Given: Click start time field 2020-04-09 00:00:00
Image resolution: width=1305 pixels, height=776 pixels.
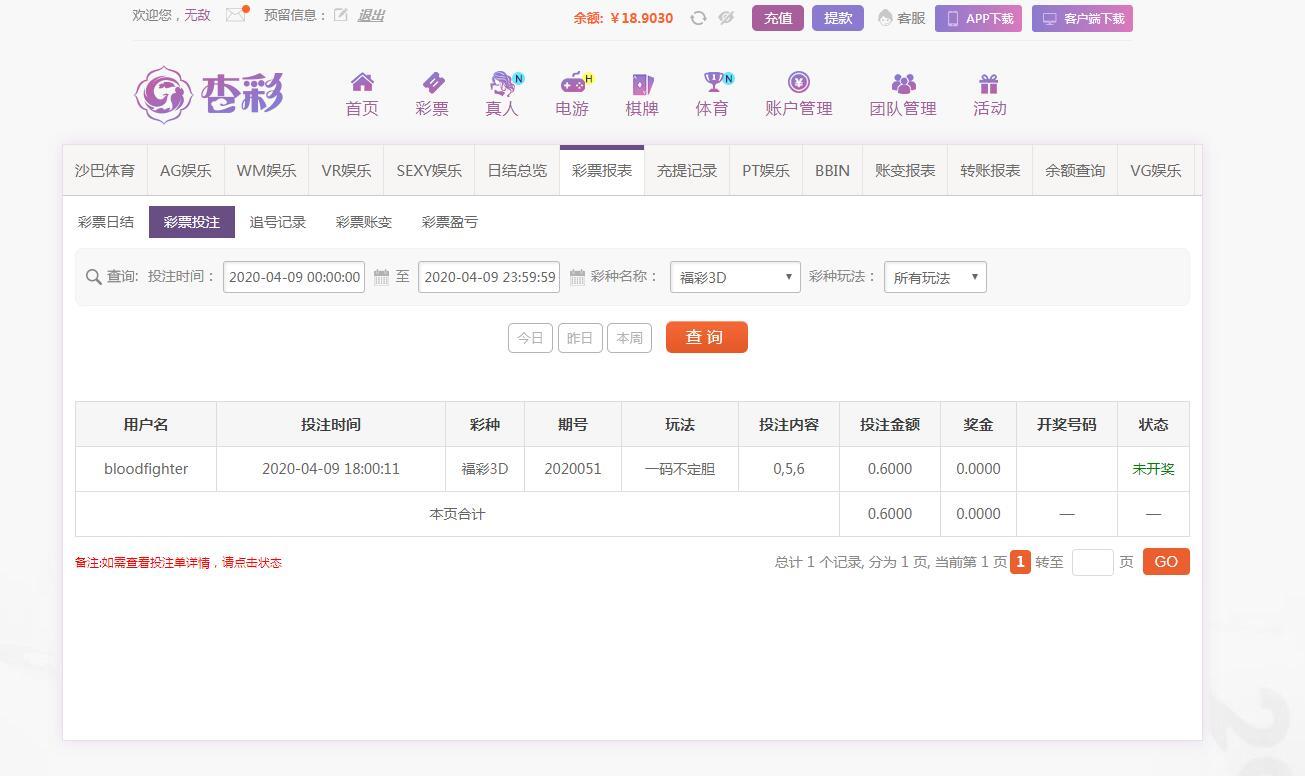Looking at the screenshot, I should click(x=294, y=277).
